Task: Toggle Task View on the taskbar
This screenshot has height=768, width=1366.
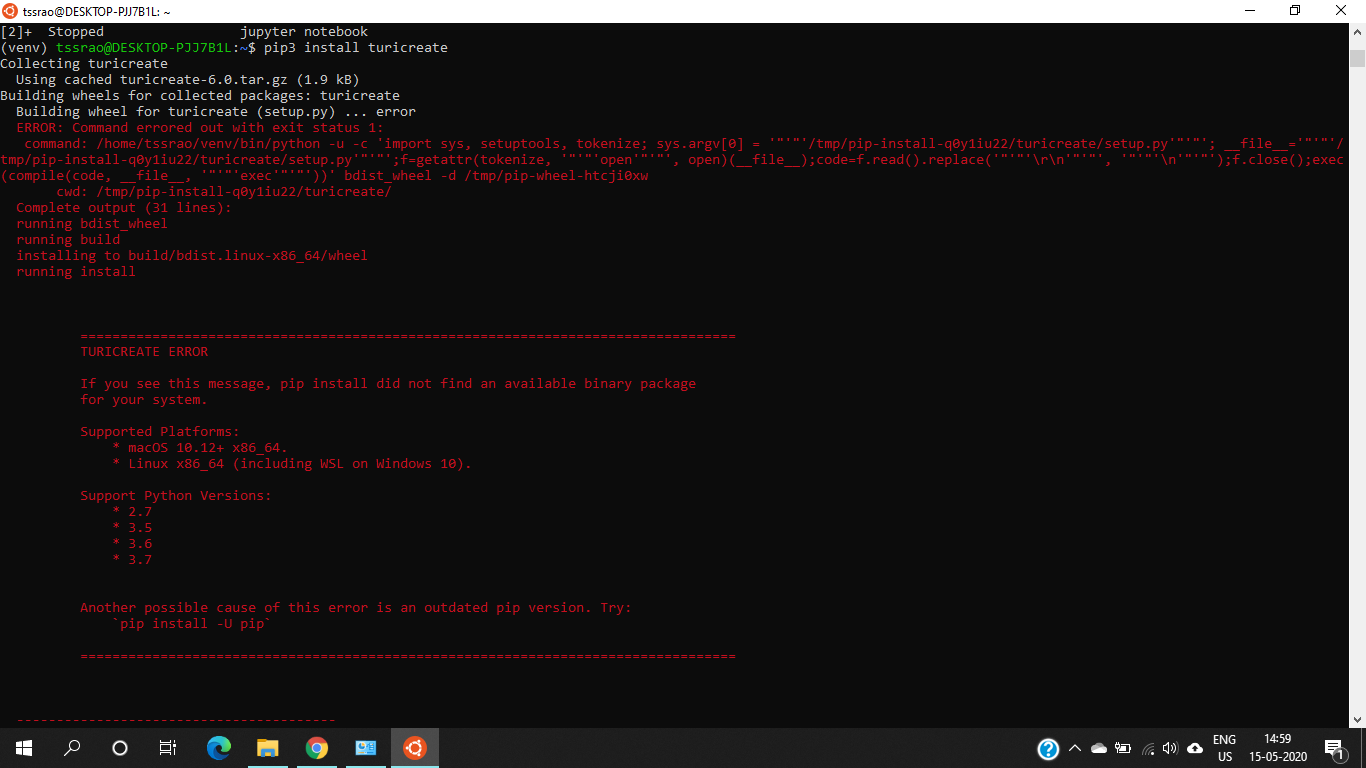Action: point(167,747)
